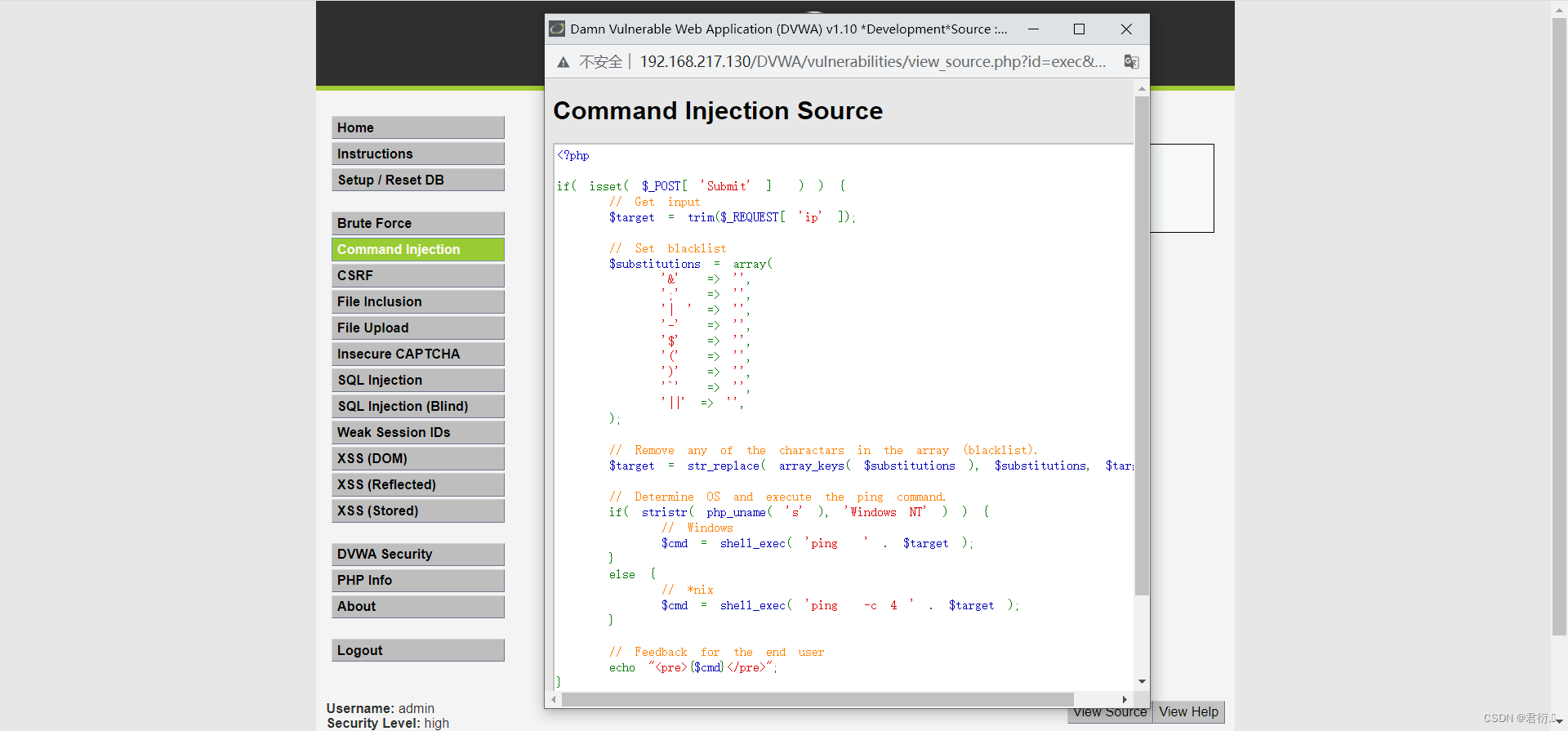Open the Brute Force vulnerability page
Viewport: 1568px width, 731px height.
(x=418, y=223)
